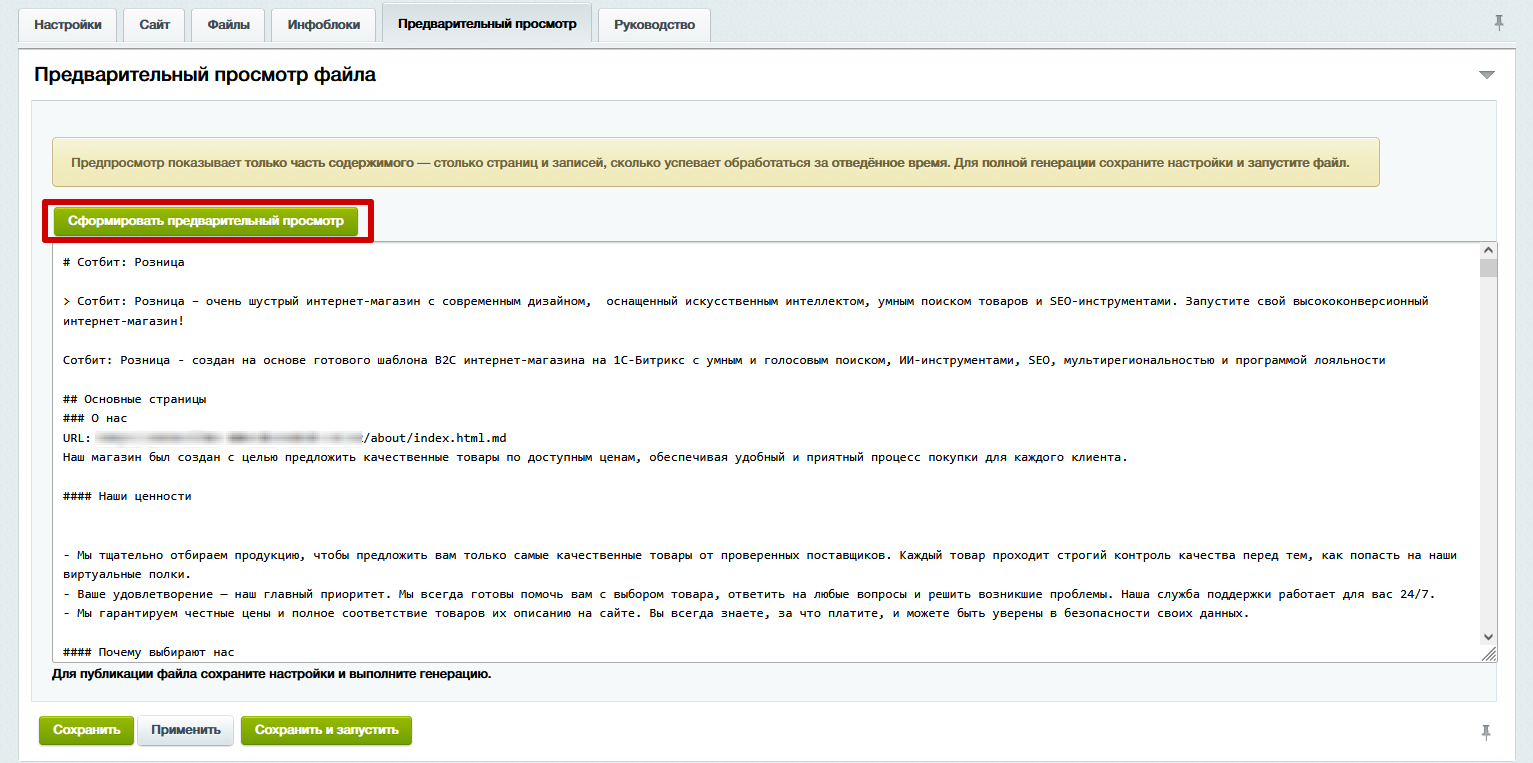This screenshot has height=763, width=1533.
Task: Click the pin icon next to bottom buttons
Action: [x=1487, y=732]
